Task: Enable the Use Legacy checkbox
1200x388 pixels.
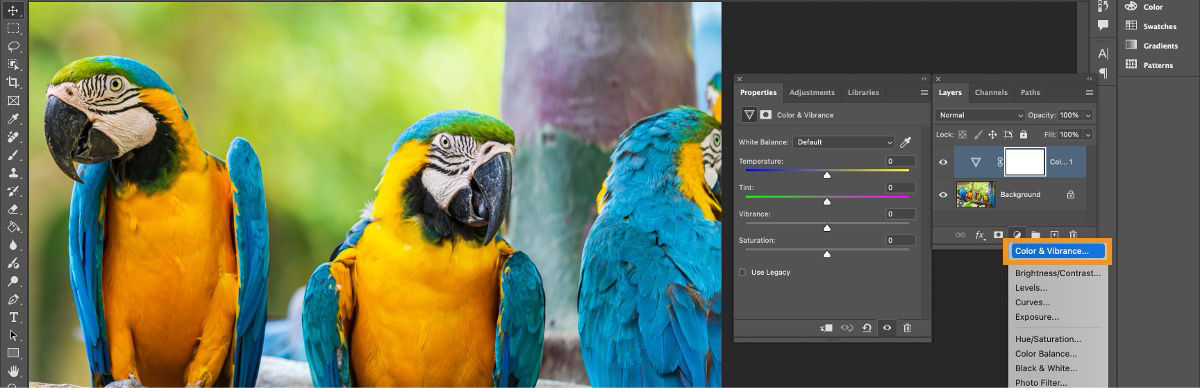Action: coord(742,272)
